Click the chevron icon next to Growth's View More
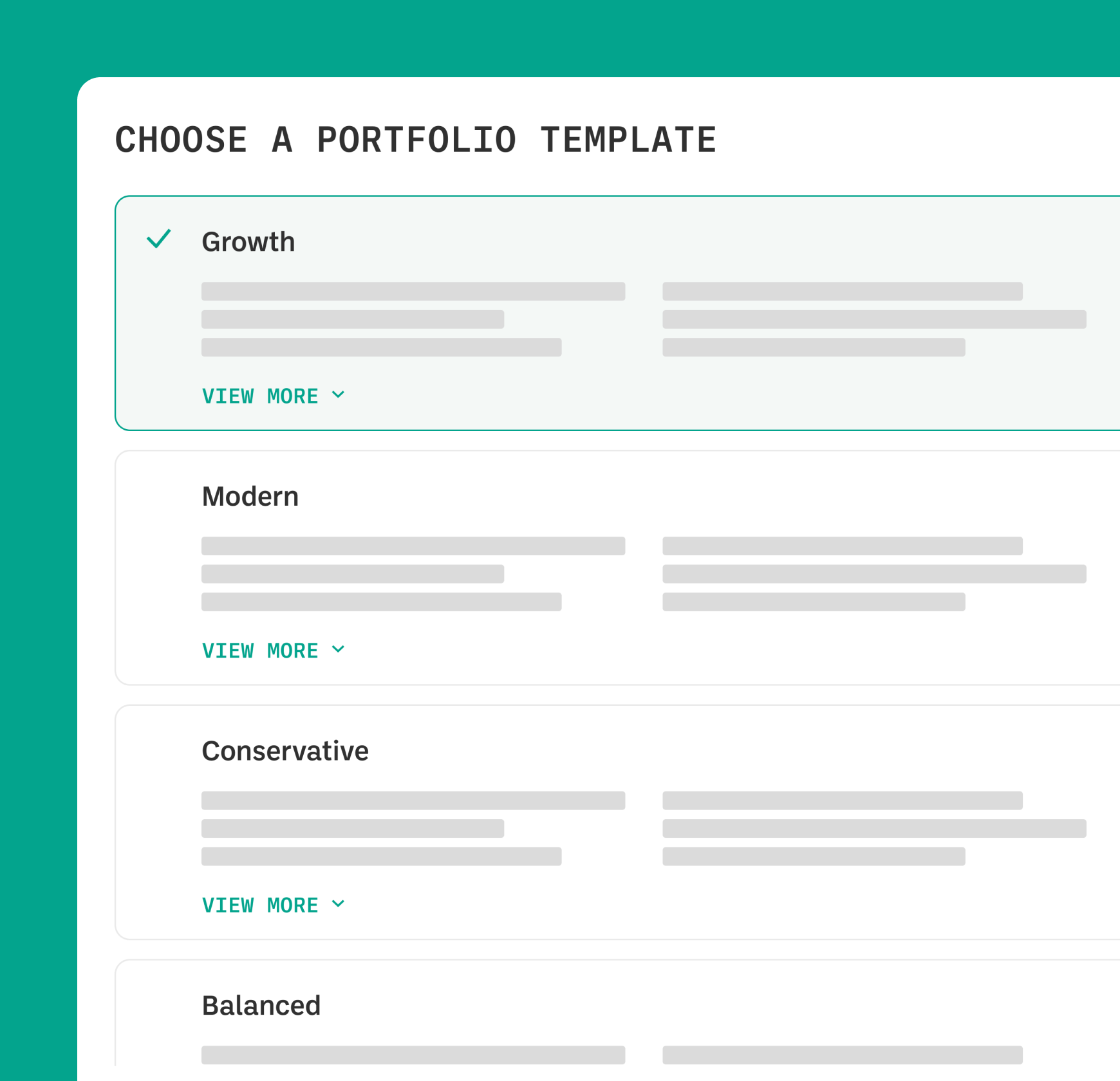The width and height of the screenshot is (1120, 1081). (x=339, y=394)
